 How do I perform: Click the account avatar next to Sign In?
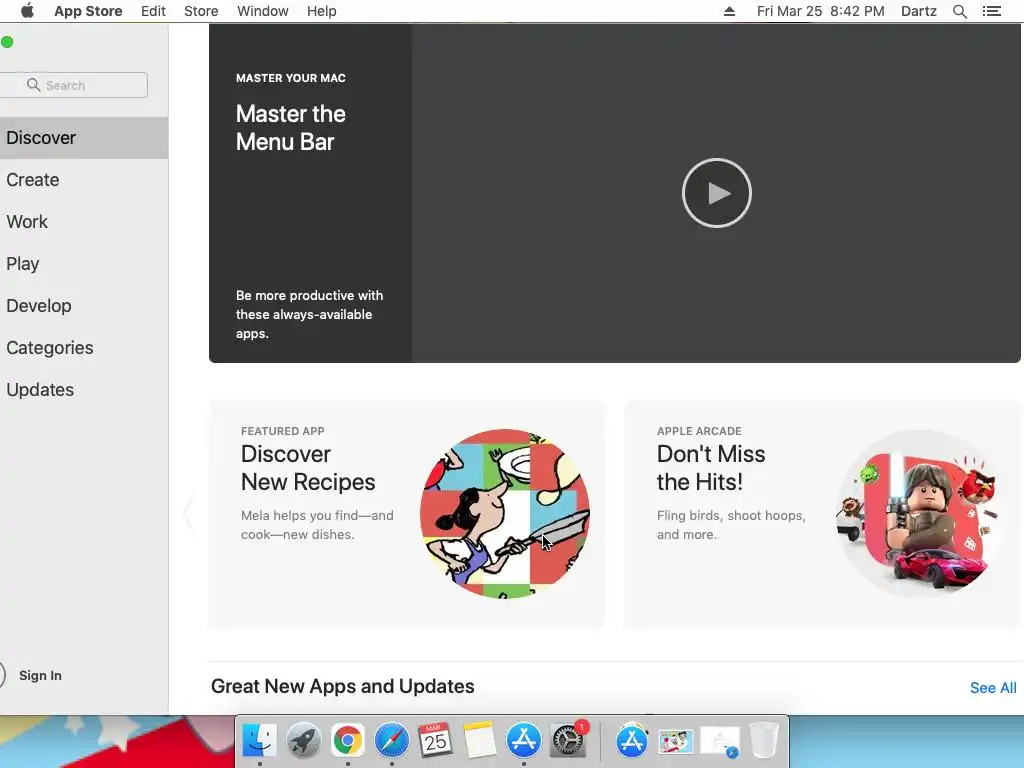[x=2, y=675]
